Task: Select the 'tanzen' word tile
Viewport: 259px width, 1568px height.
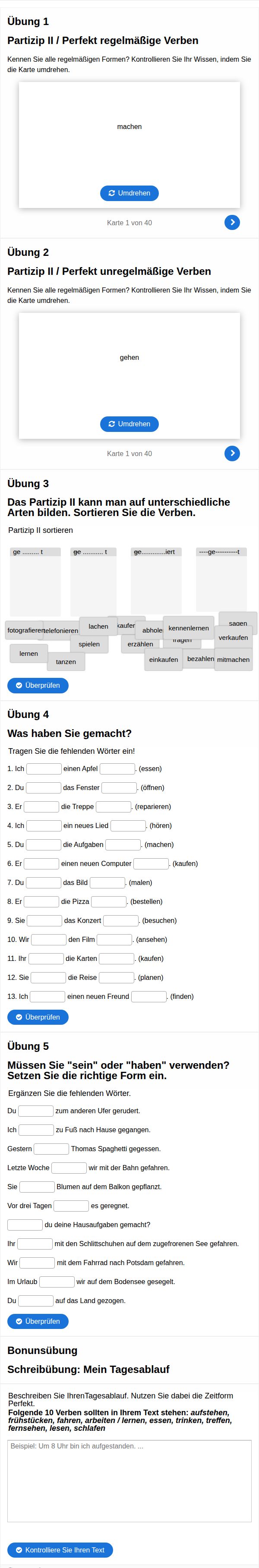Action: point(66,661)
